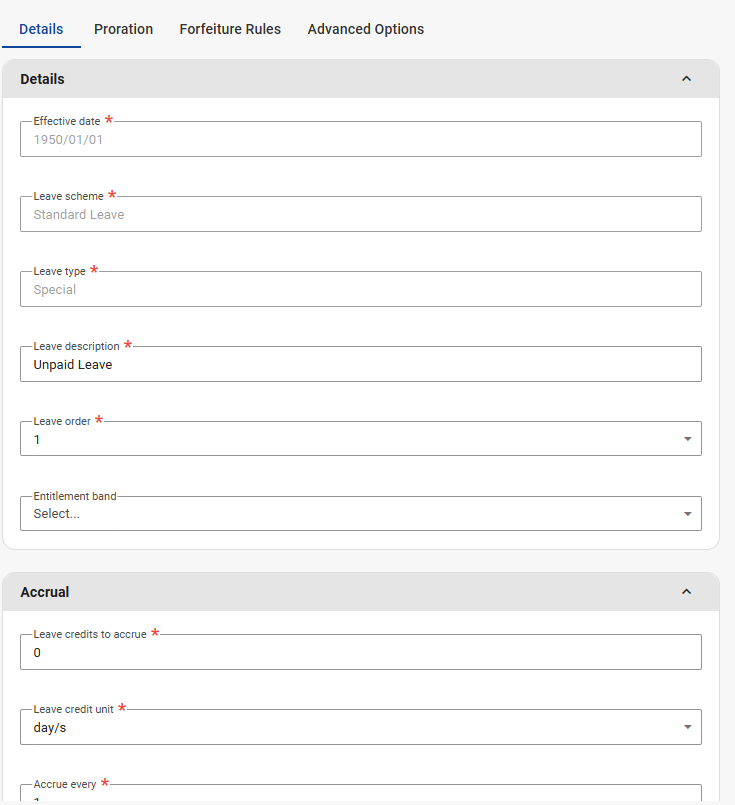Viewport: 735px width, 805px height.
Task: Open the Forfeiture Rules tab
Action: point(230,29)
